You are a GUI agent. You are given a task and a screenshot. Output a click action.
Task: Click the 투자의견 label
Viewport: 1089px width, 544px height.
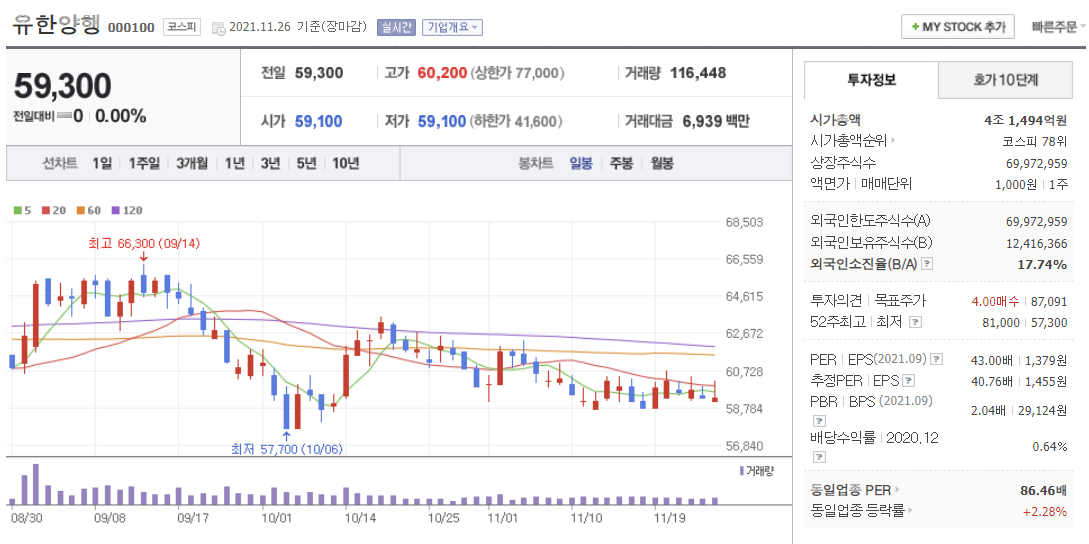pos(836,302)
